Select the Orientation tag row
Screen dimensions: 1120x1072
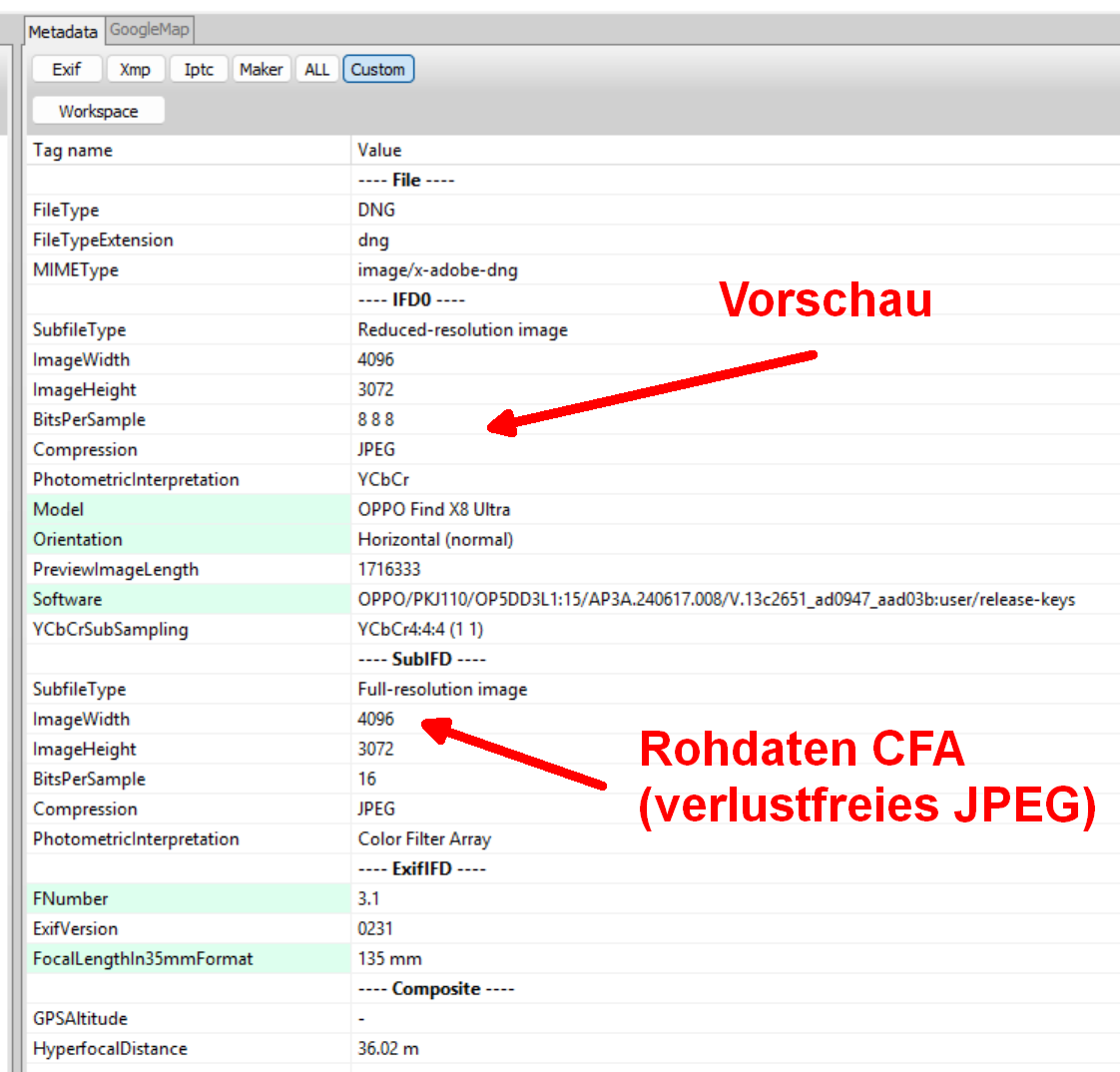point(78,539)
